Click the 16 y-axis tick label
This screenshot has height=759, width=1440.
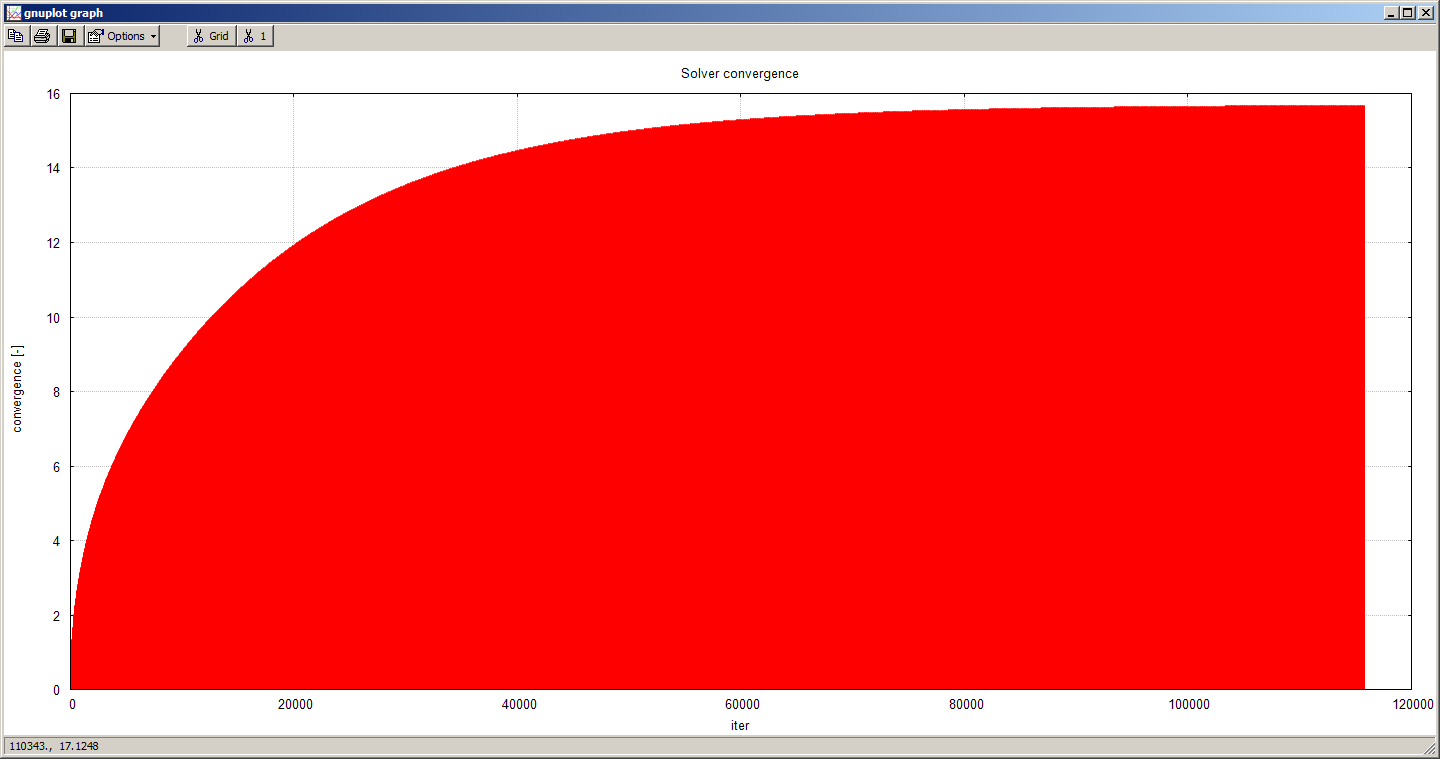point(51,94)
